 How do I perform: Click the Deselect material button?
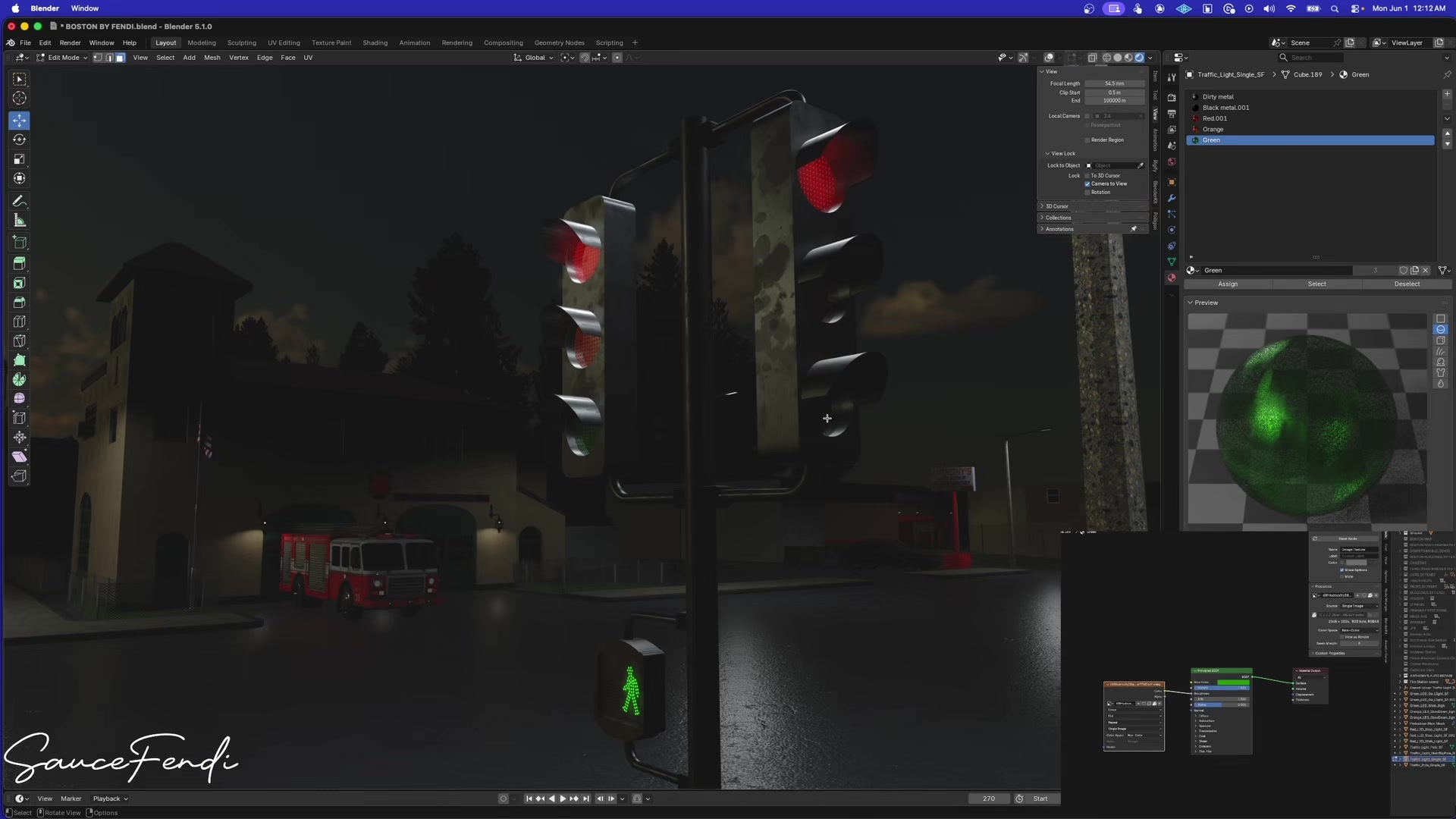(1407, 284)
